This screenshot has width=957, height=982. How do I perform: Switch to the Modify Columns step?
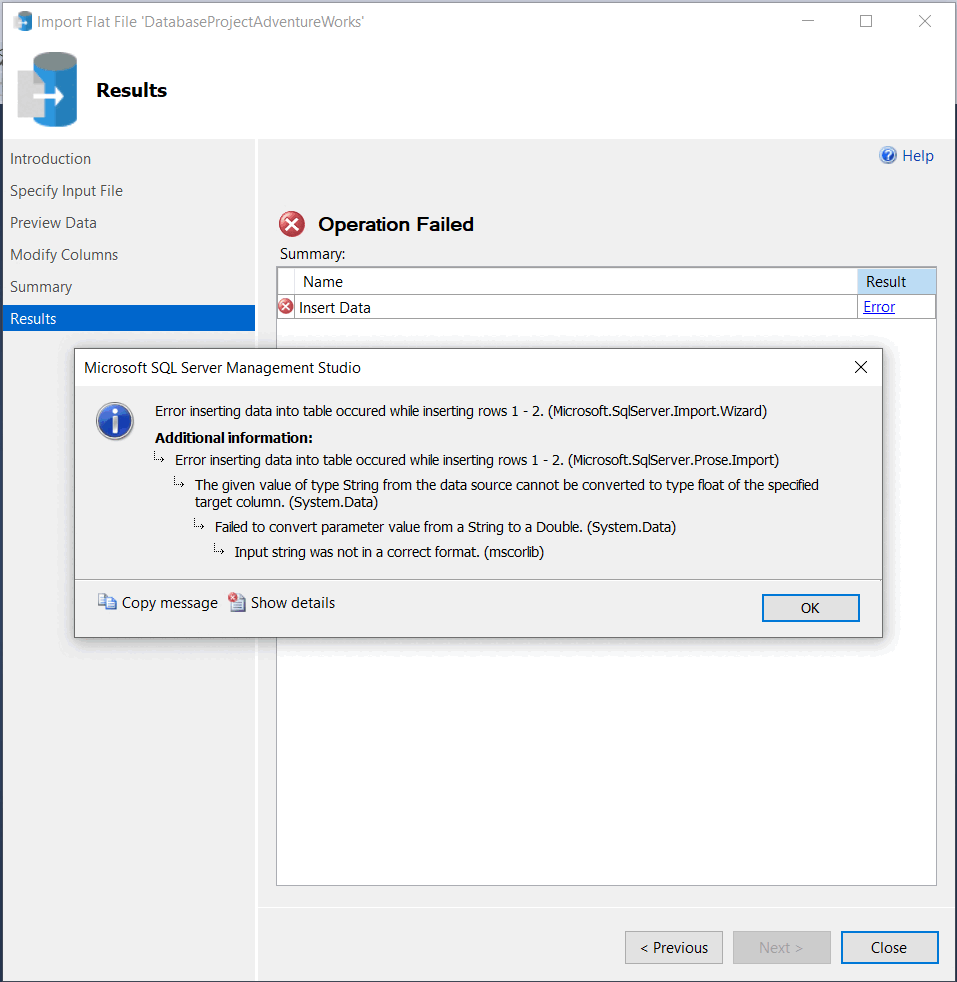click(63, 254)
